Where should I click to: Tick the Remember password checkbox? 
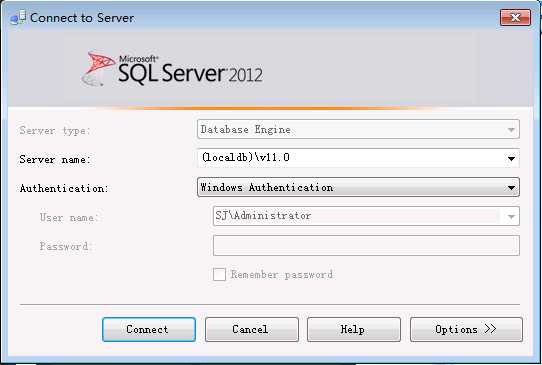pyautogui.click(x=219, y=274)
